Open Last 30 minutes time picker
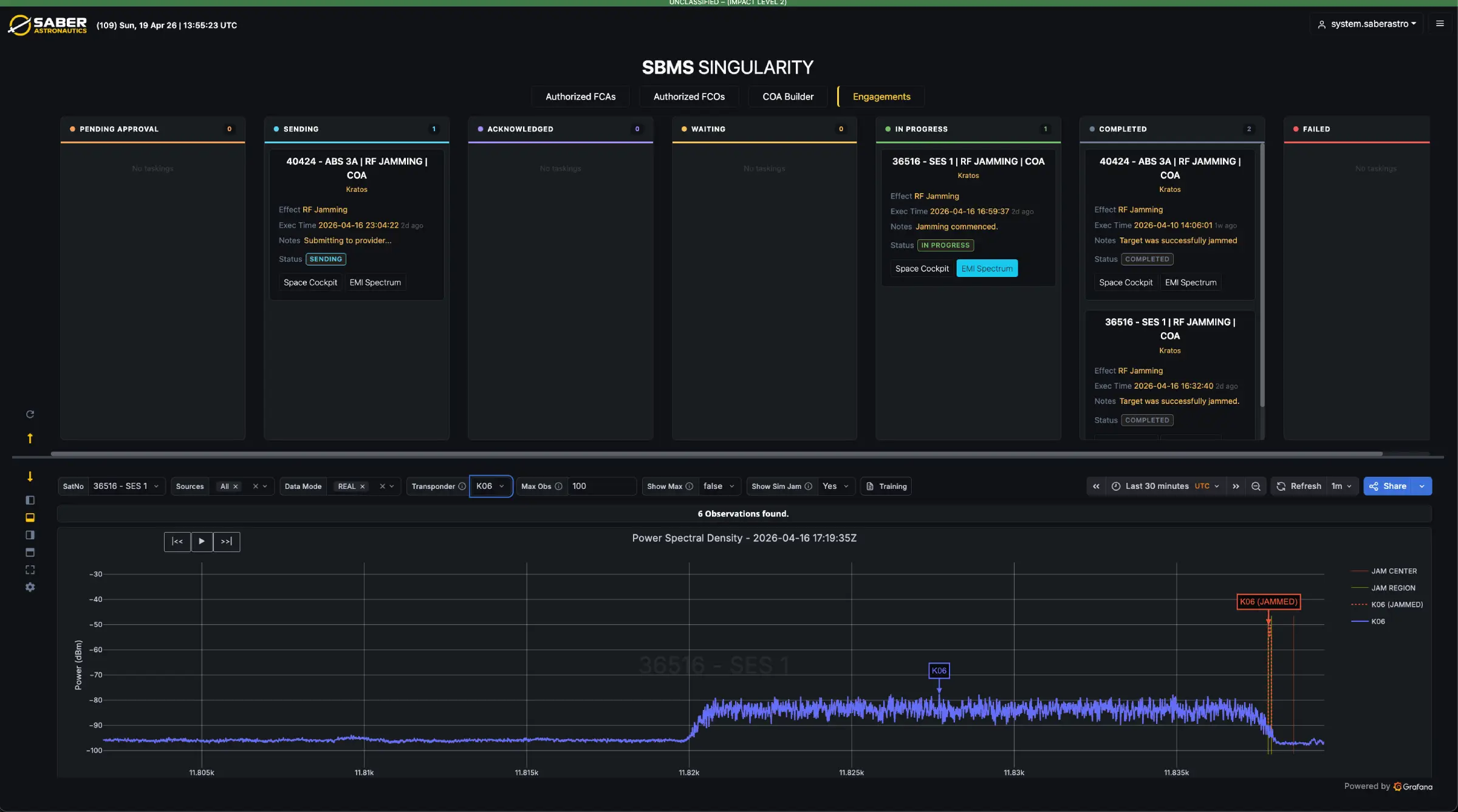The width and height of the screenshot is (1458, 812). pos(1166,486)
